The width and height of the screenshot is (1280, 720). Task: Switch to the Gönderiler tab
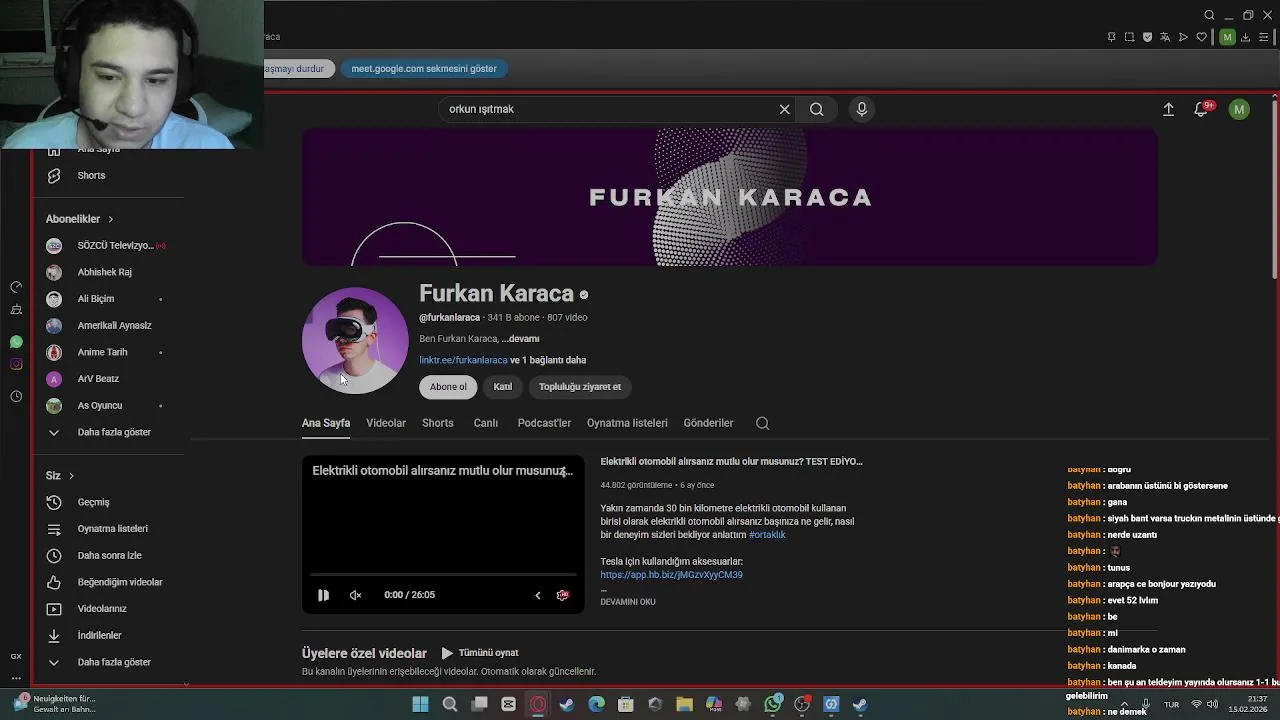pyautogui.click(x=708, y=423)
